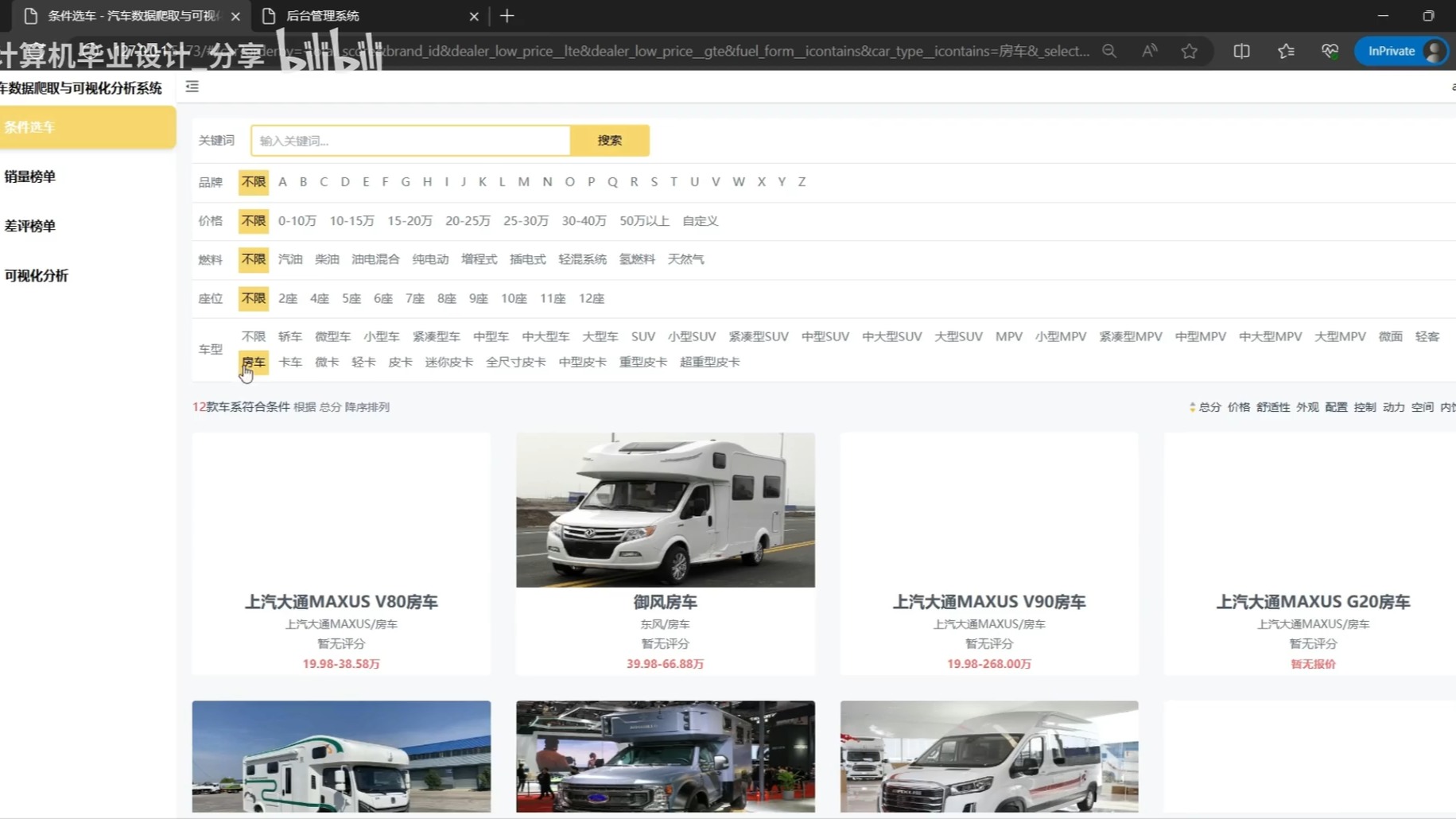Select car type 卡车
This screenshot has height=819, width=1456.
click(x=290, y=363)
